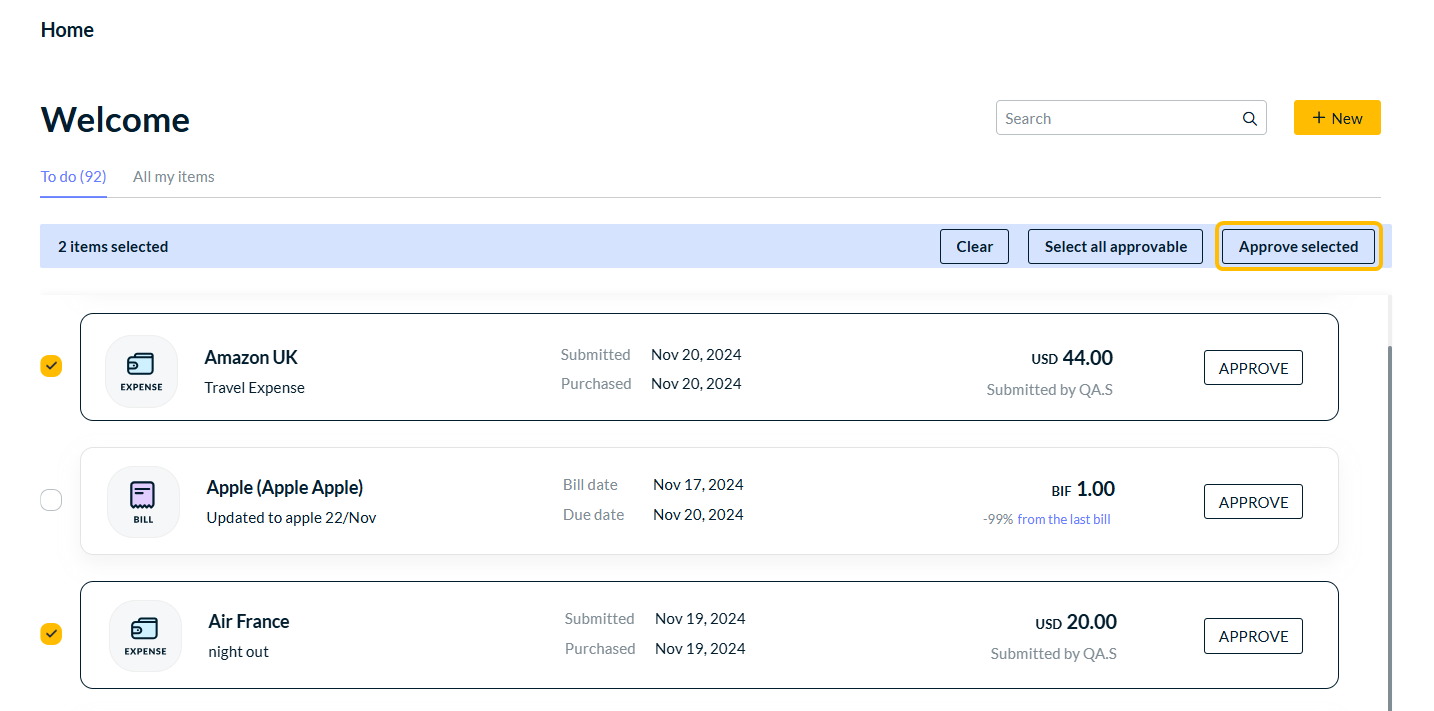Check the Apple bill checkbox
The height and width of the screenshot is (711, 1434).
(x=51, y=500)
